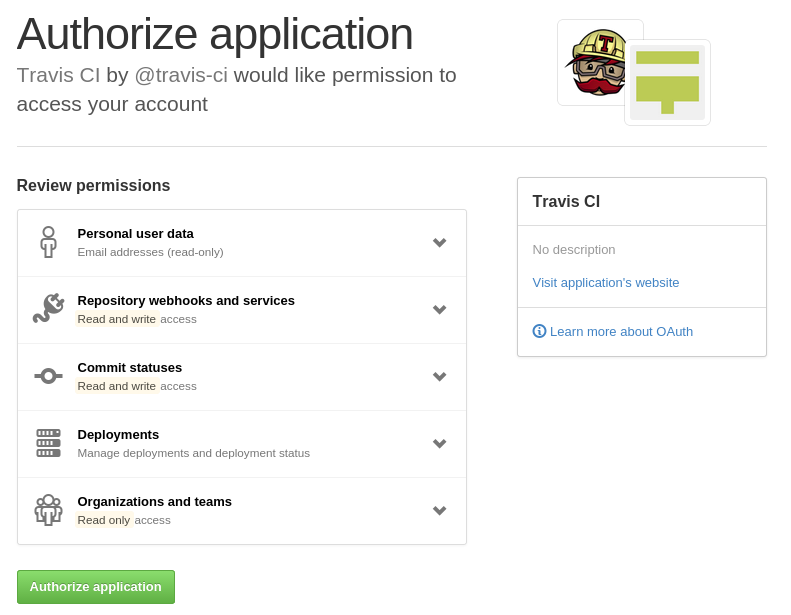Expand the Deployments permission details

click(439, 443)
